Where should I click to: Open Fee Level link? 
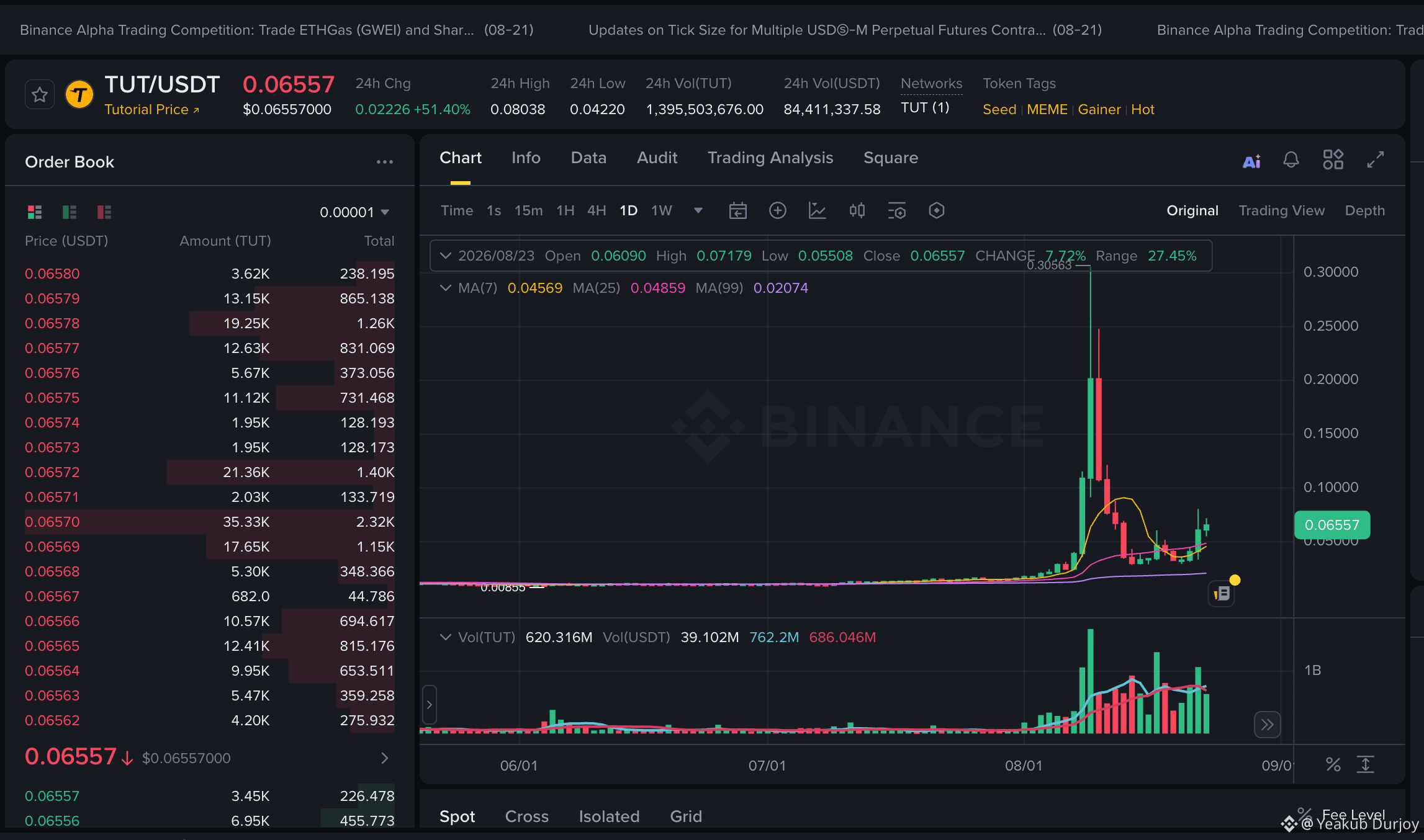click(x=1353, y=815)
